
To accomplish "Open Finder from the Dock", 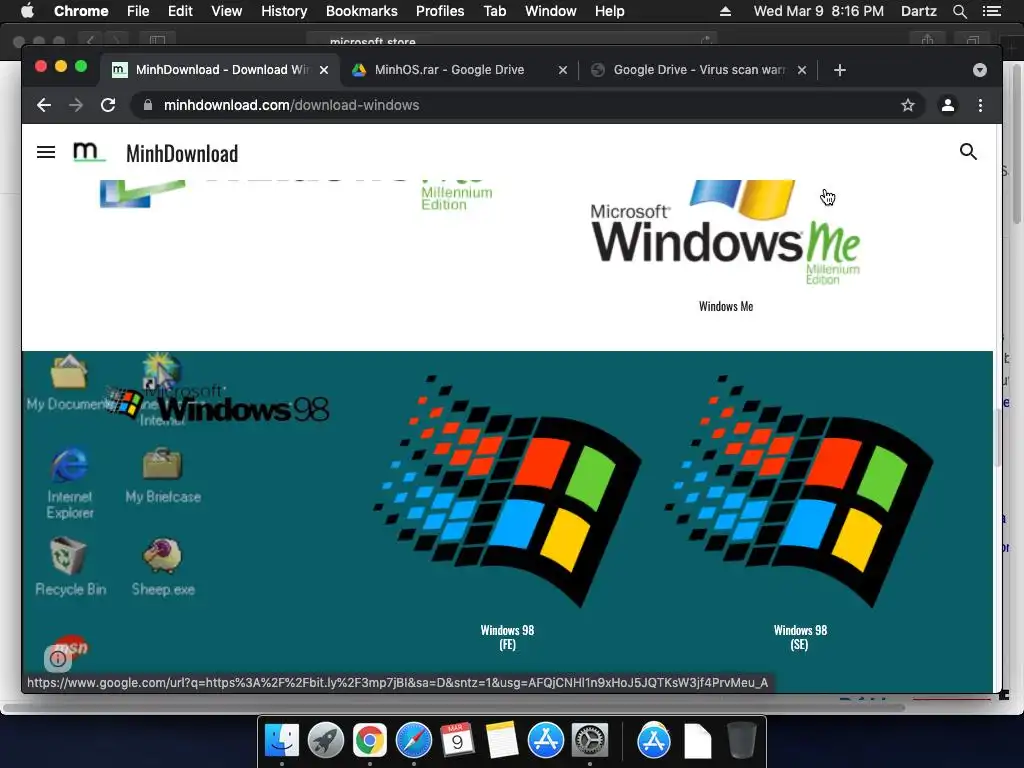I will pyautogui.click(x=282, y=741).
